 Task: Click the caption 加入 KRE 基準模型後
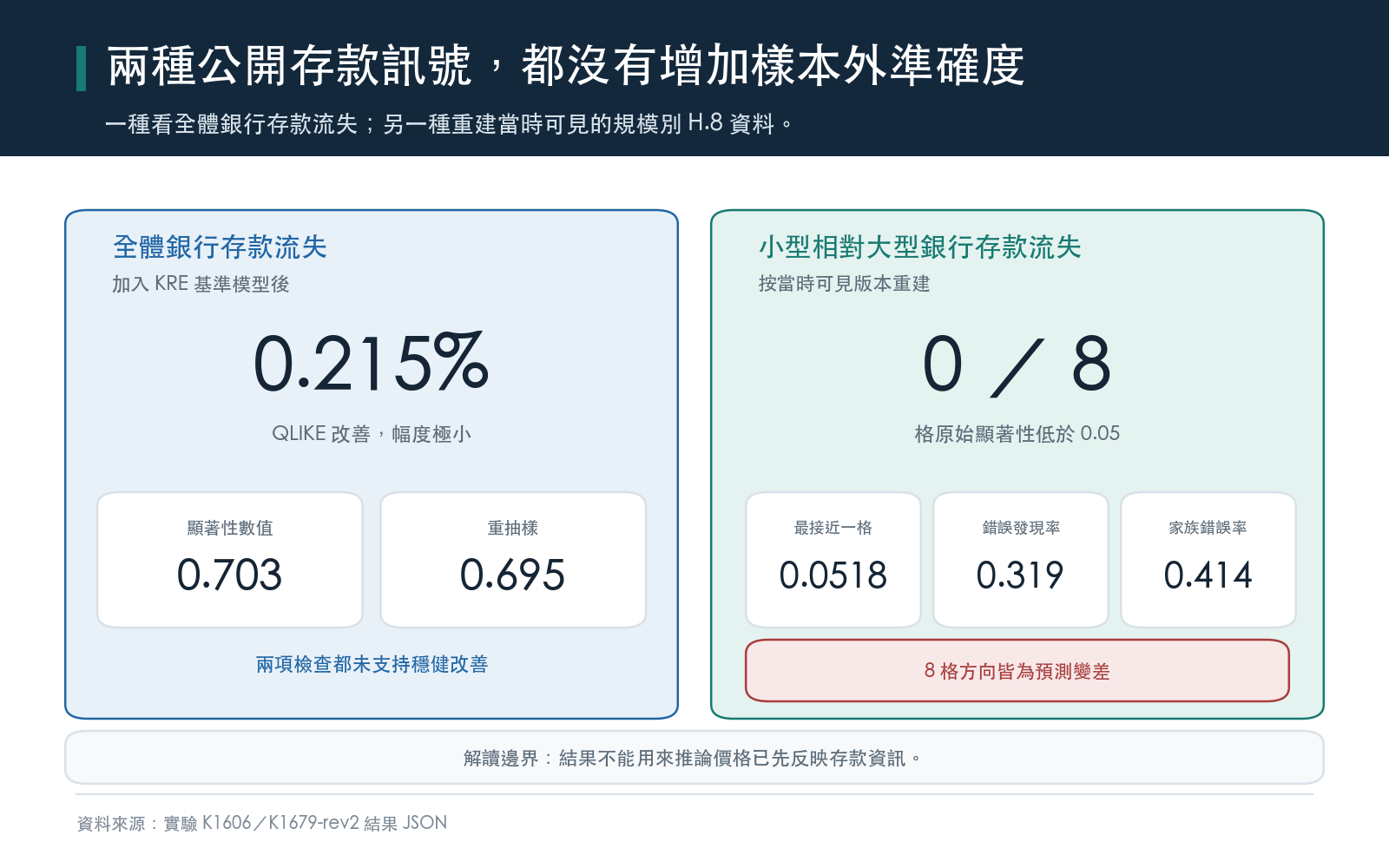pos(201,284)
